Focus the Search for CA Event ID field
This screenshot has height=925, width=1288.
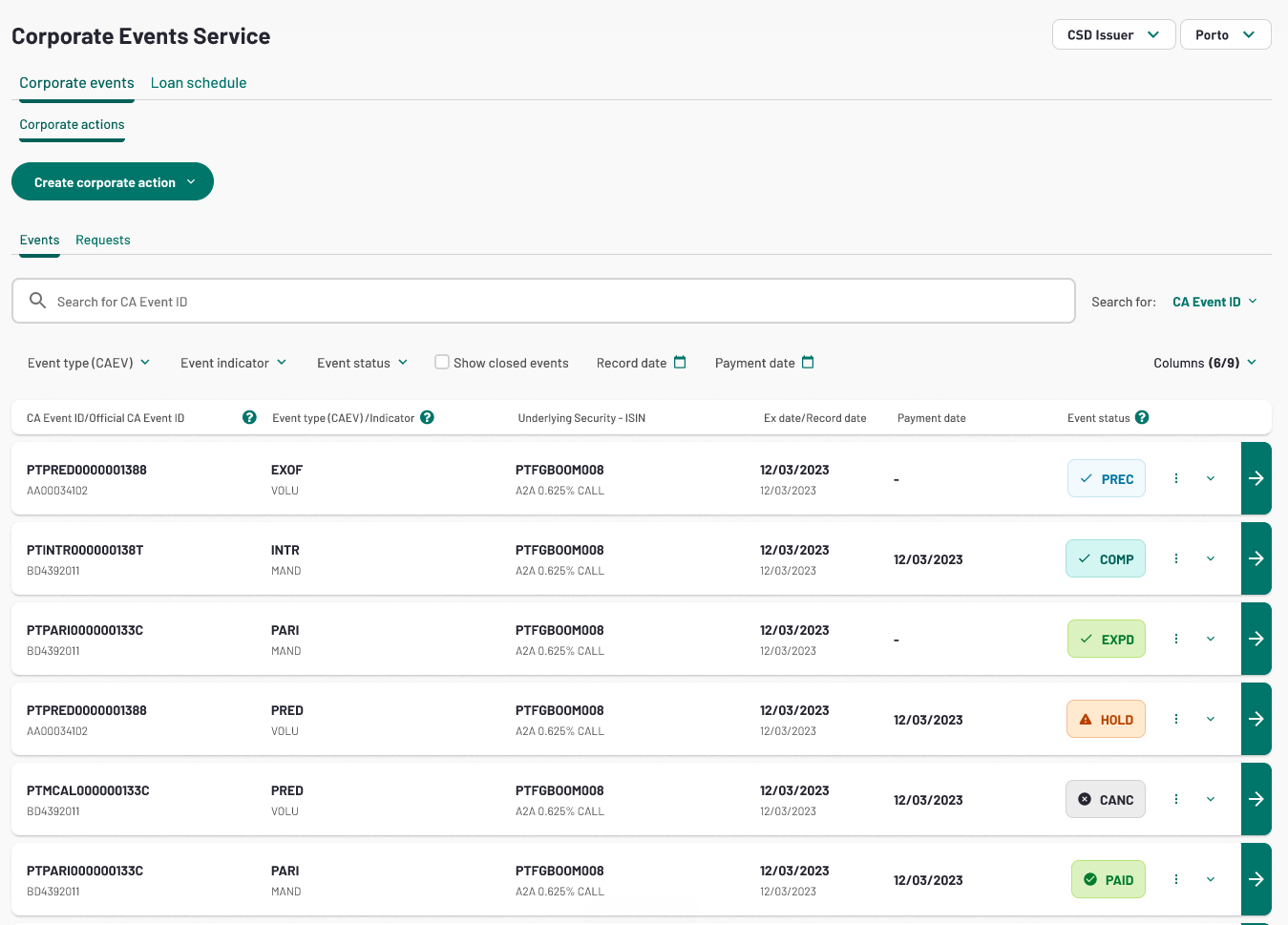[x=543, y=301]
